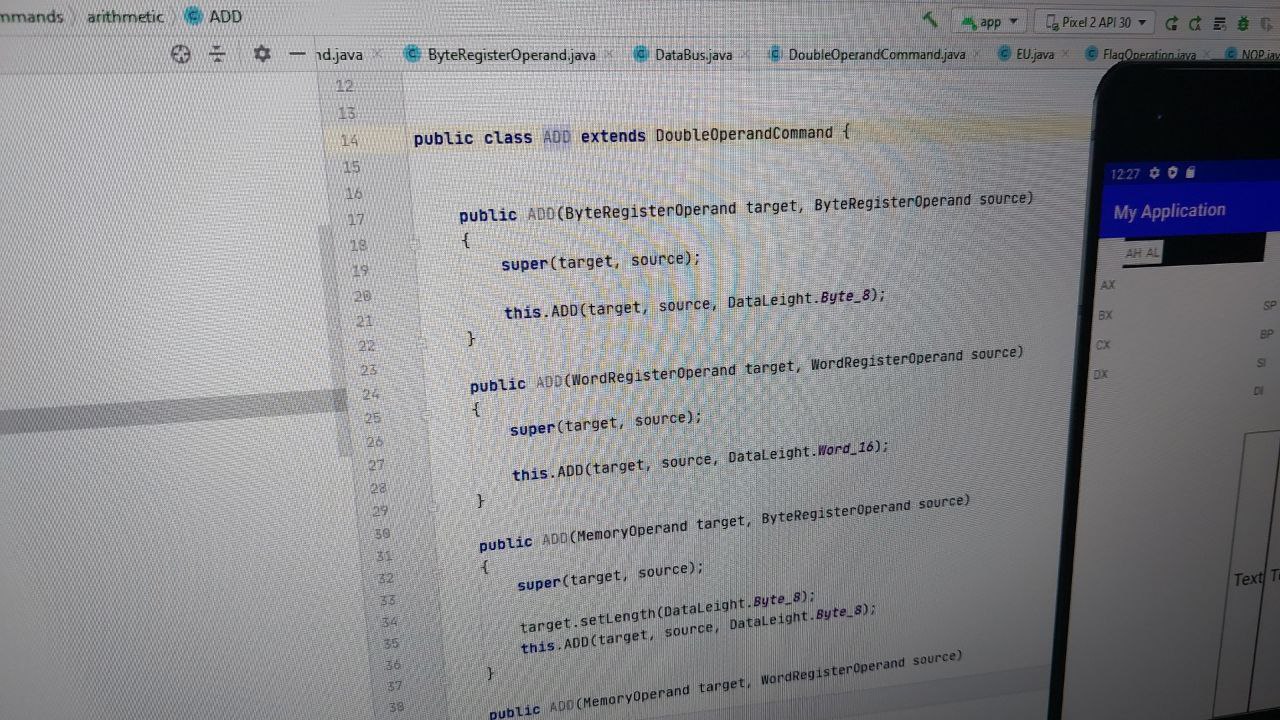Click the settings gear in emulator status bar
Image resolution: width=1280 pixels, height=720 pixels.
click(1154, 173)
